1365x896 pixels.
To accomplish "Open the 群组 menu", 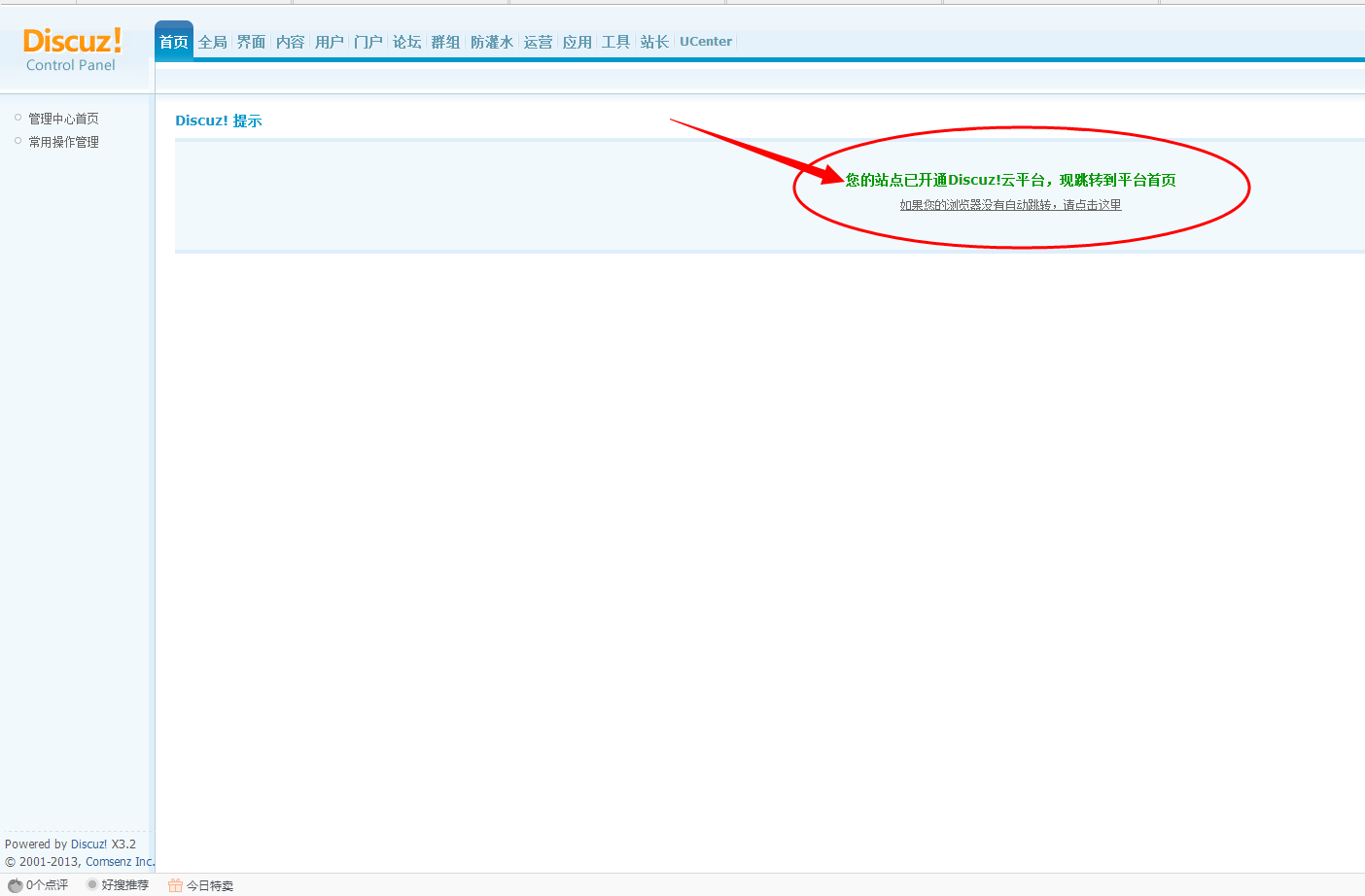I will coord(446,42).
